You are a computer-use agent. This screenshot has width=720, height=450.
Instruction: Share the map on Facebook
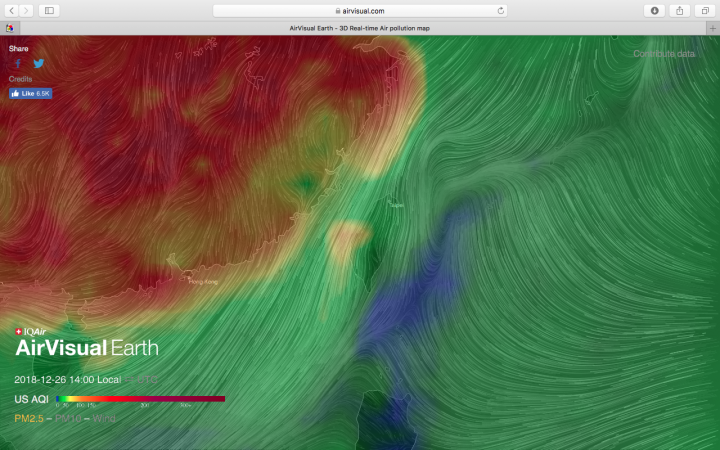pyautogui.click(x=18, y=64)
